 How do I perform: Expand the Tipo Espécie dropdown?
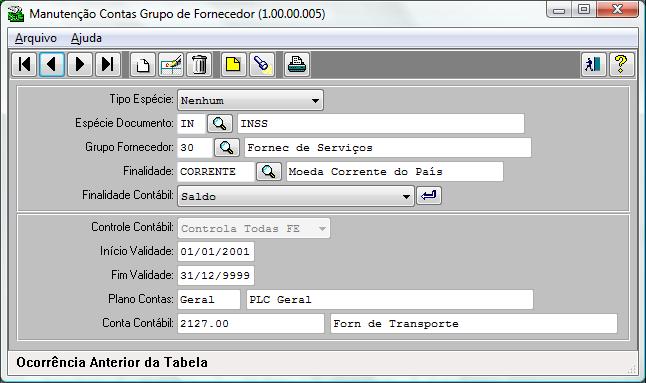(250, 100)
